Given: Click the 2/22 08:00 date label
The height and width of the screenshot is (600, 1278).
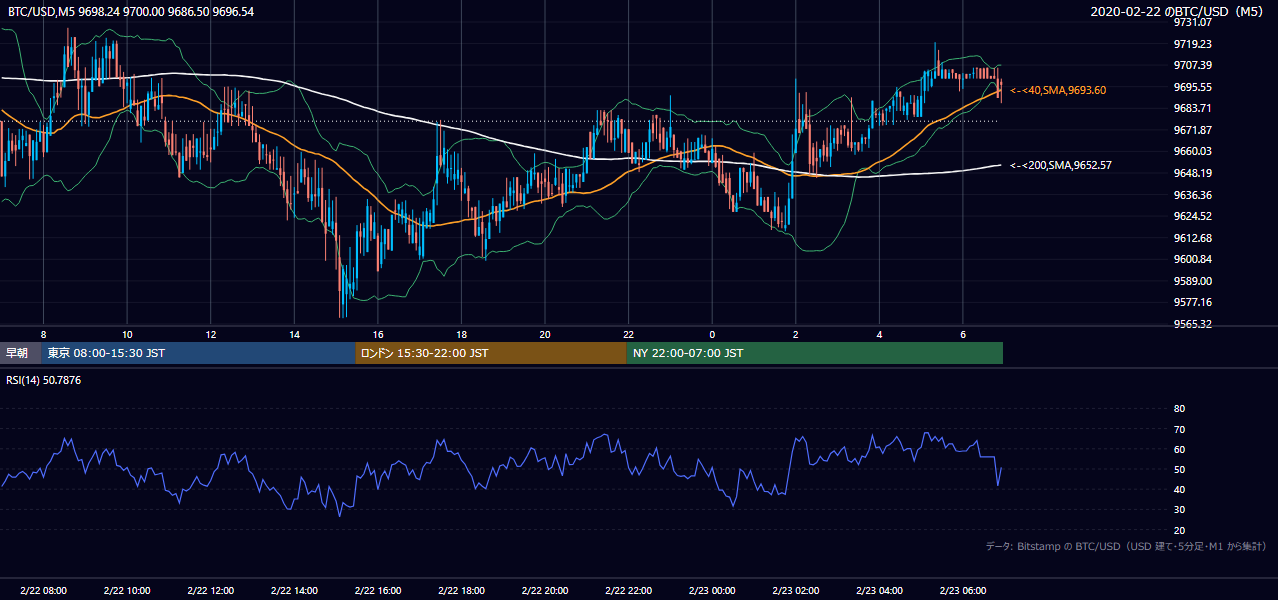Looking at the screenshot, I should pos(42,591).
